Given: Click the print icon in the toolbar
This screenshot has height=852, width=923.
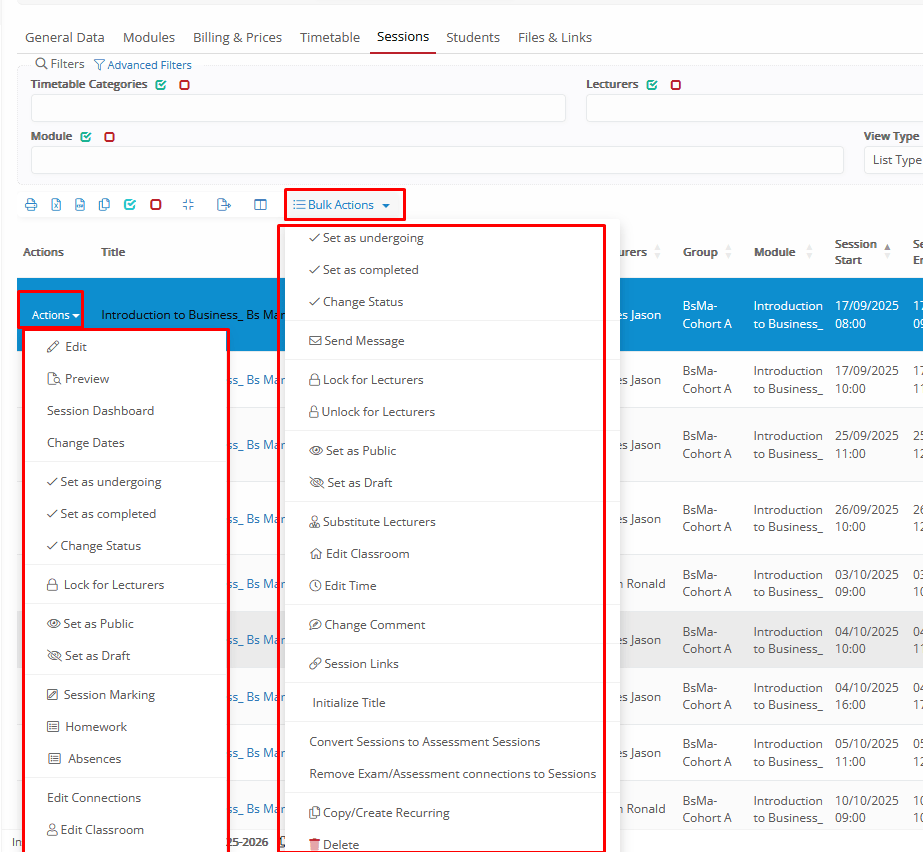Looking at the screenshot, I should (31, 205).
